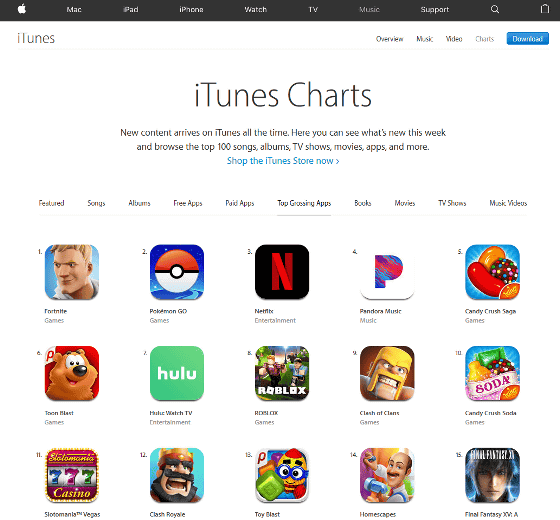The height and width of the screenshot is (520, 560).
Task: Select the Music Videos tab
Action: click(508, 203)
